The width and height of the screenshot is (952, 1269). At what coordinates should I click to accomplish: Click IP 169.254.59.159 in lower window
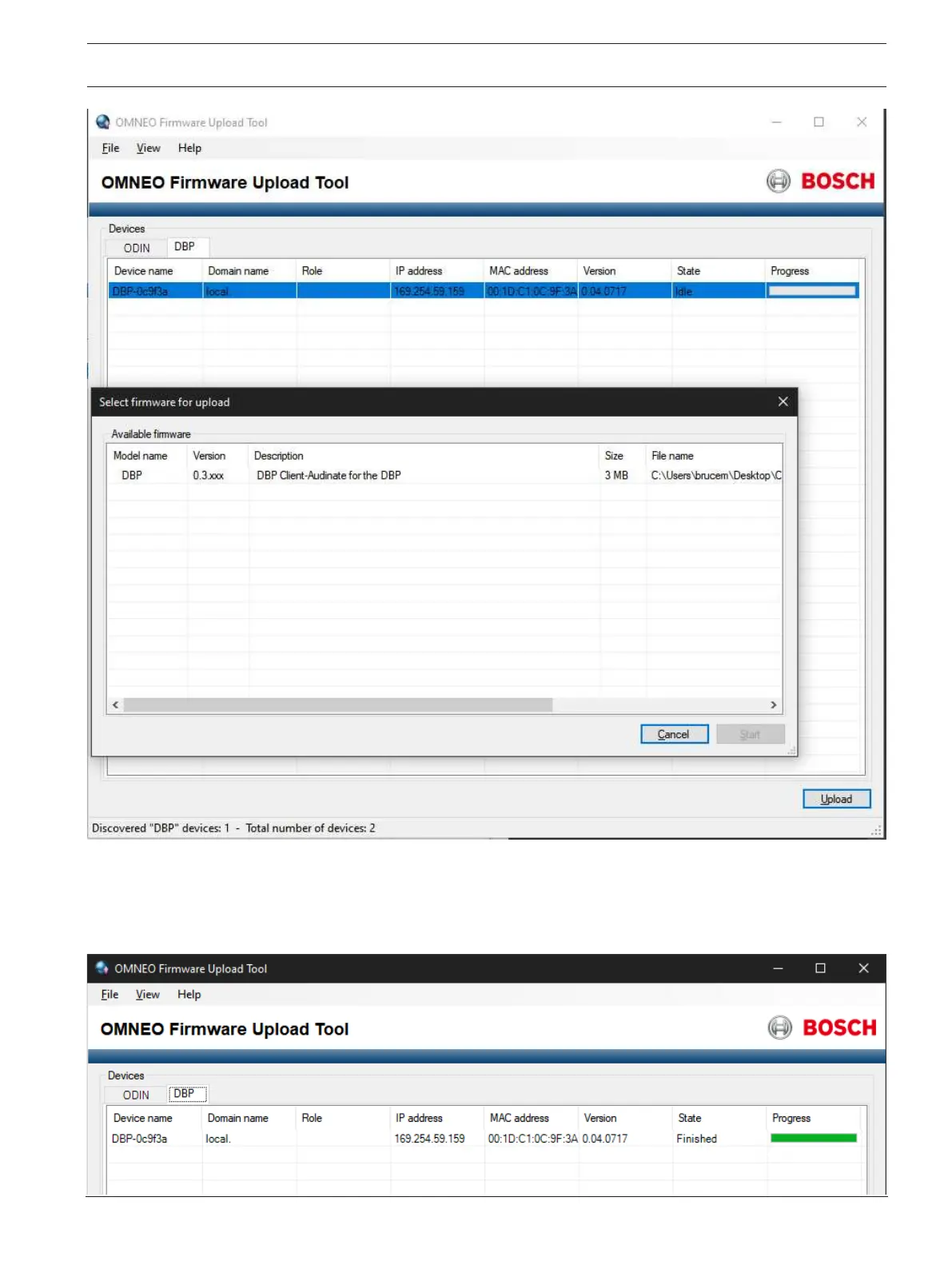429,1139
